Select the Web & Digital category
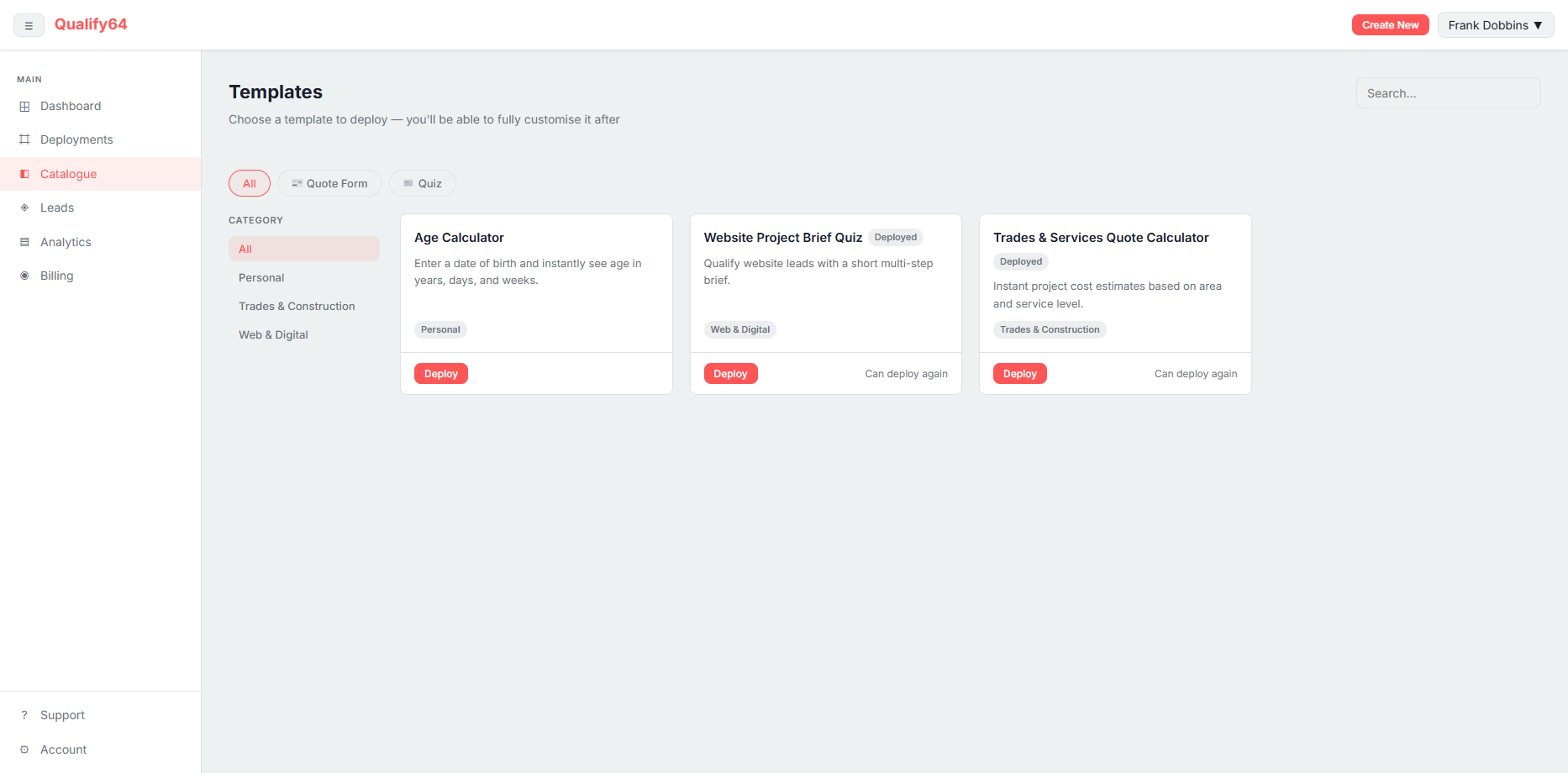Viewport: 1568px width, 773px height. tap(304, 334)
